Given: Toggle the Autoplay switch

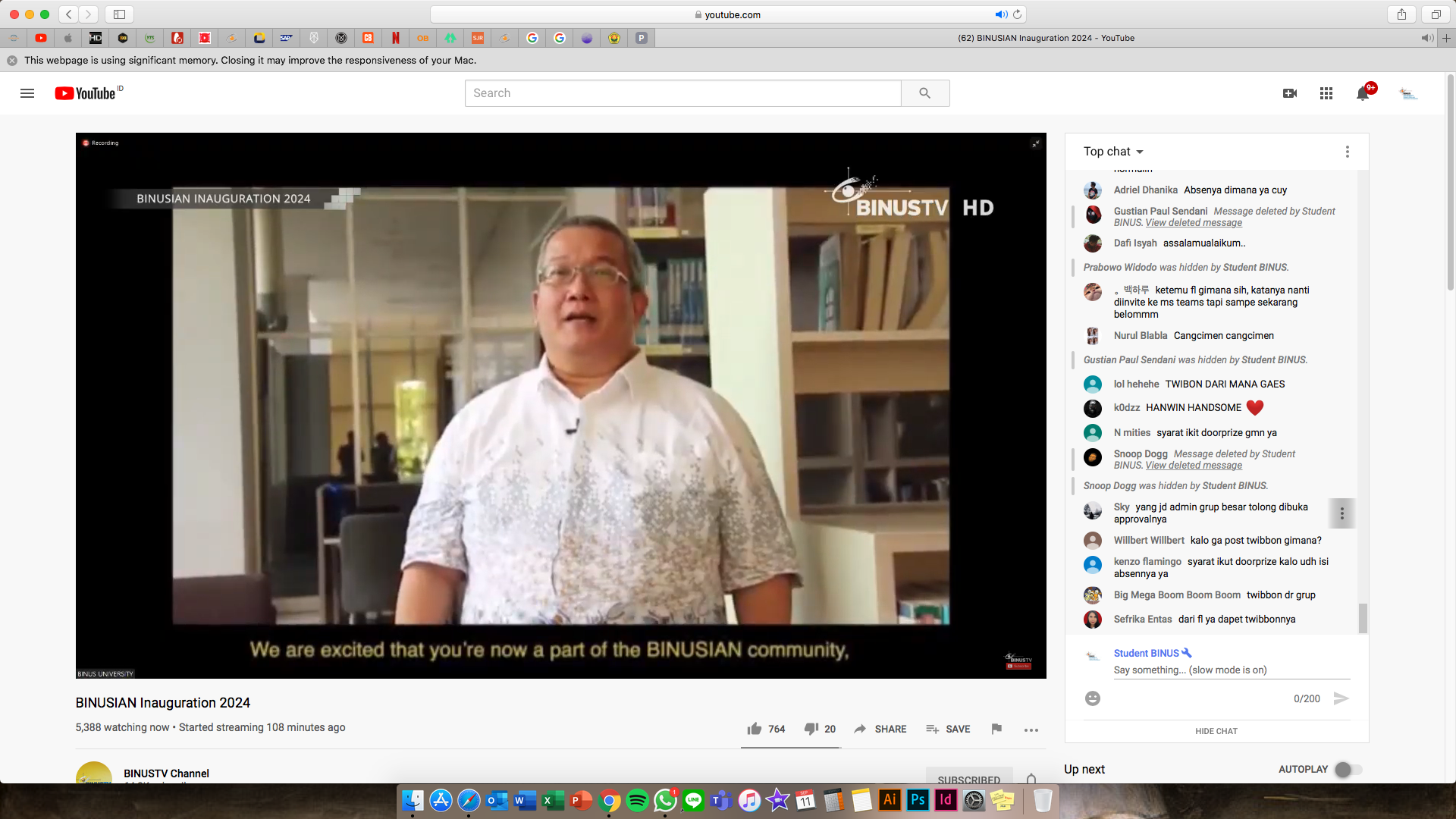Looking at the screenshot, I should click(1348, 770).
